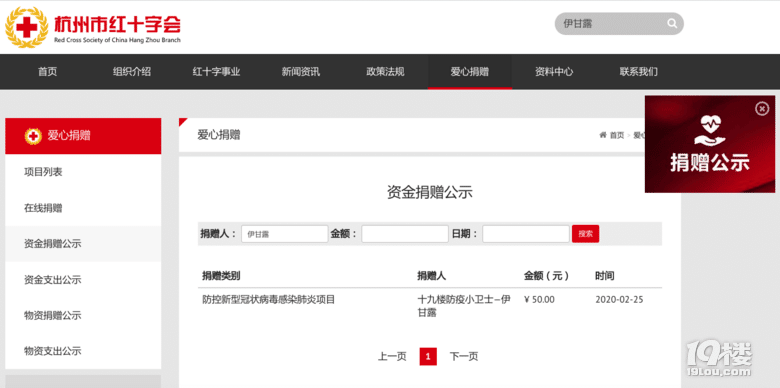Viewport: 780px width, 388px height.
Task: Click the Hangzhou Red Cross logo emblem
Action: pos(26,27)
